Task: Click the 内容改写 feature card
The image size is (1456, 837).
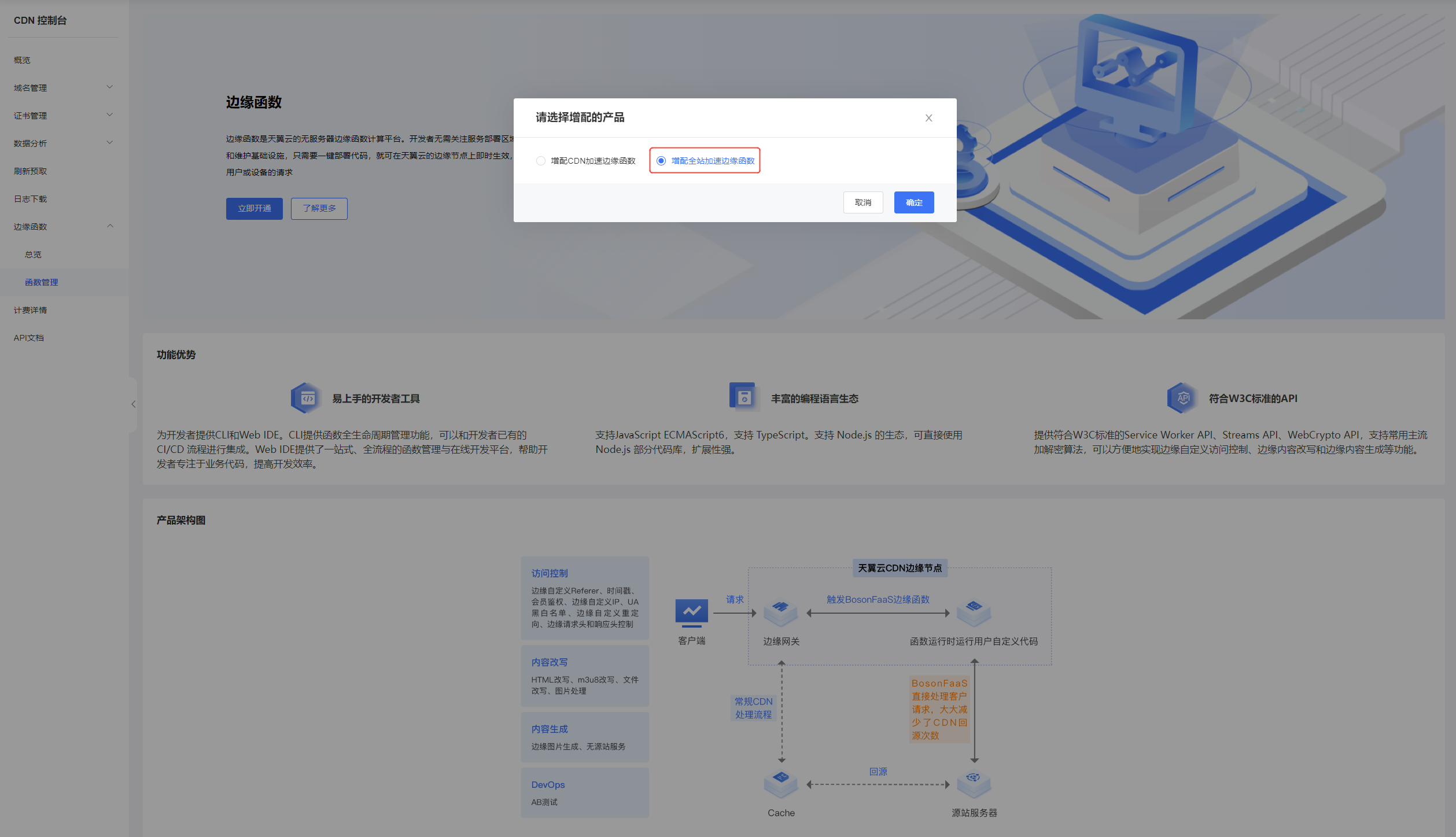Action: click(x=585, y=676)
